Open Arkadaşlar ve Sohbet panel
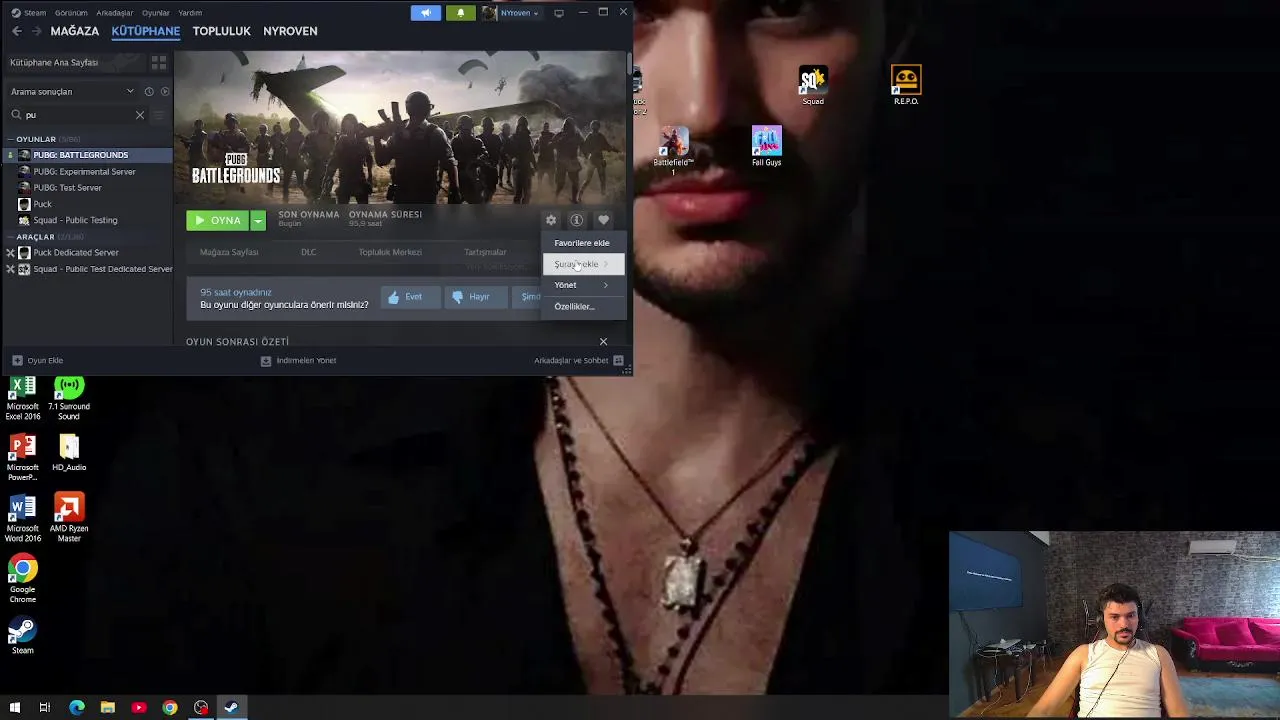Image resolution: width=1280 pixels, height=720 pixels. coord(579,360)
